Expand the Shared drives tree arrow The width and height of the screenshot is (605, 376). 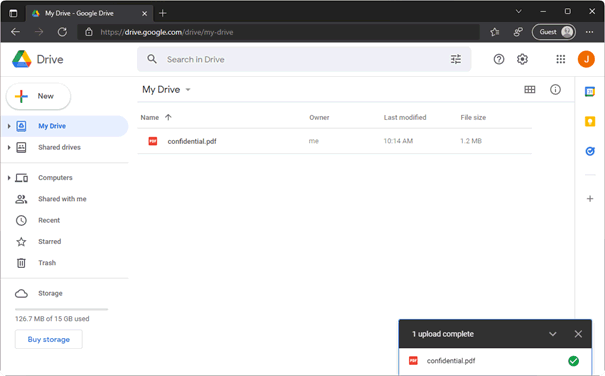click(x=9, y=147)
